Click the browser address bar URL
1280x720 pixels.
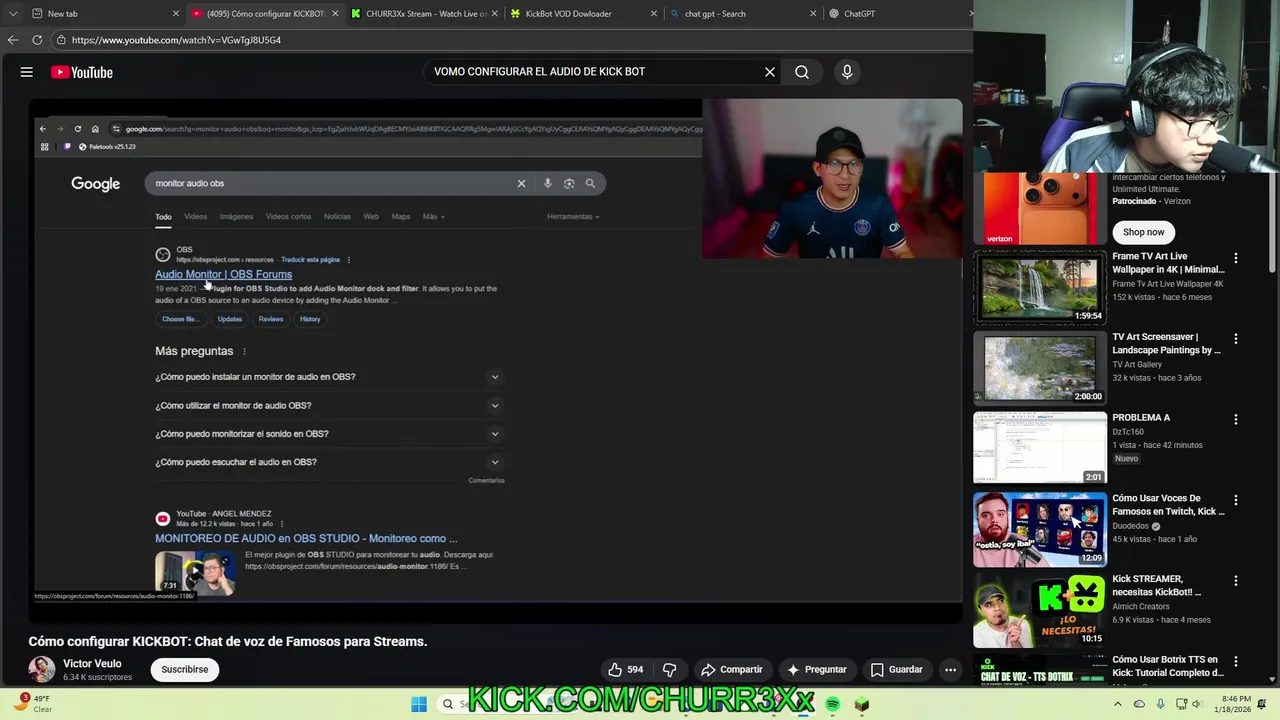pos(176,40)
